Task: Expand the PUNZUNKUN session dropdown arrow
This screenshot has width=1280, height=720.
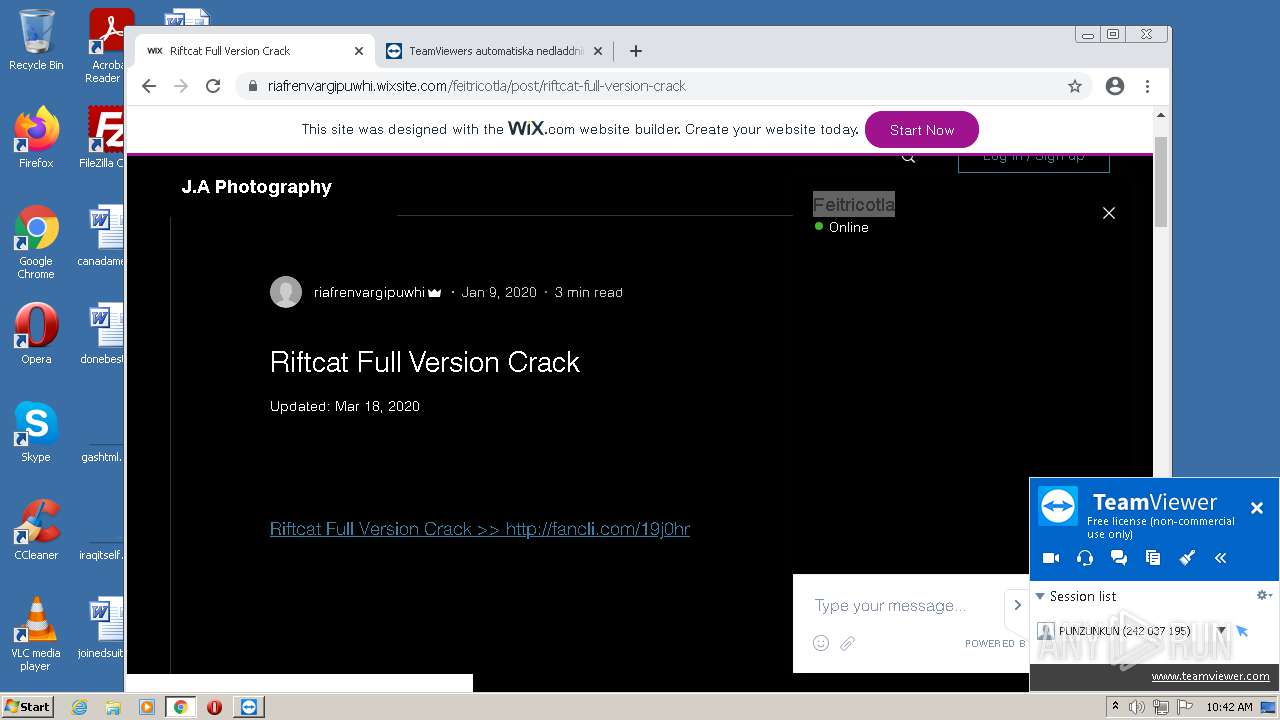Action: tap(1221, 631)
